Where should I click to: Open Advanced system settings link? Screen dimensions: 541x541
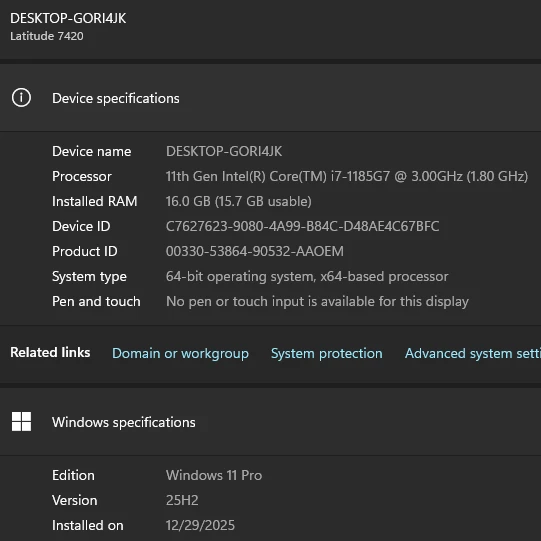click(473, 353)
